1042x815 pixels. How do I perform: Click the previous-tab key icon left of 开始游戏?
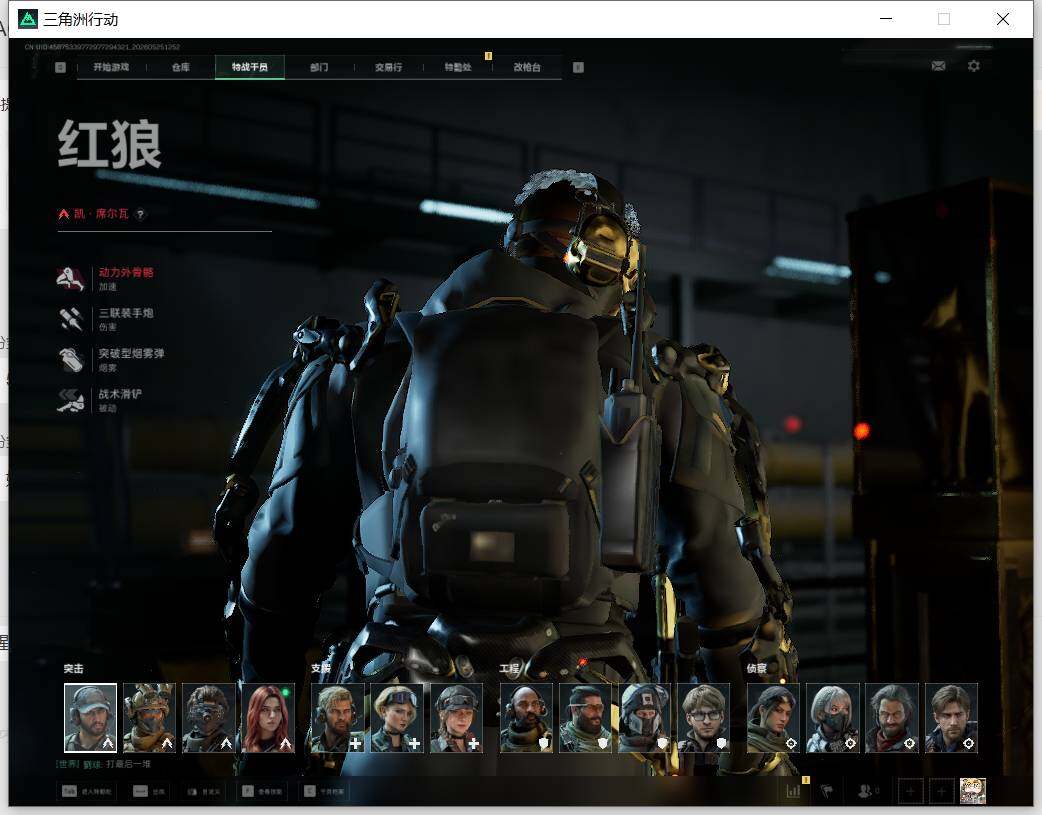tap(60, 67)
